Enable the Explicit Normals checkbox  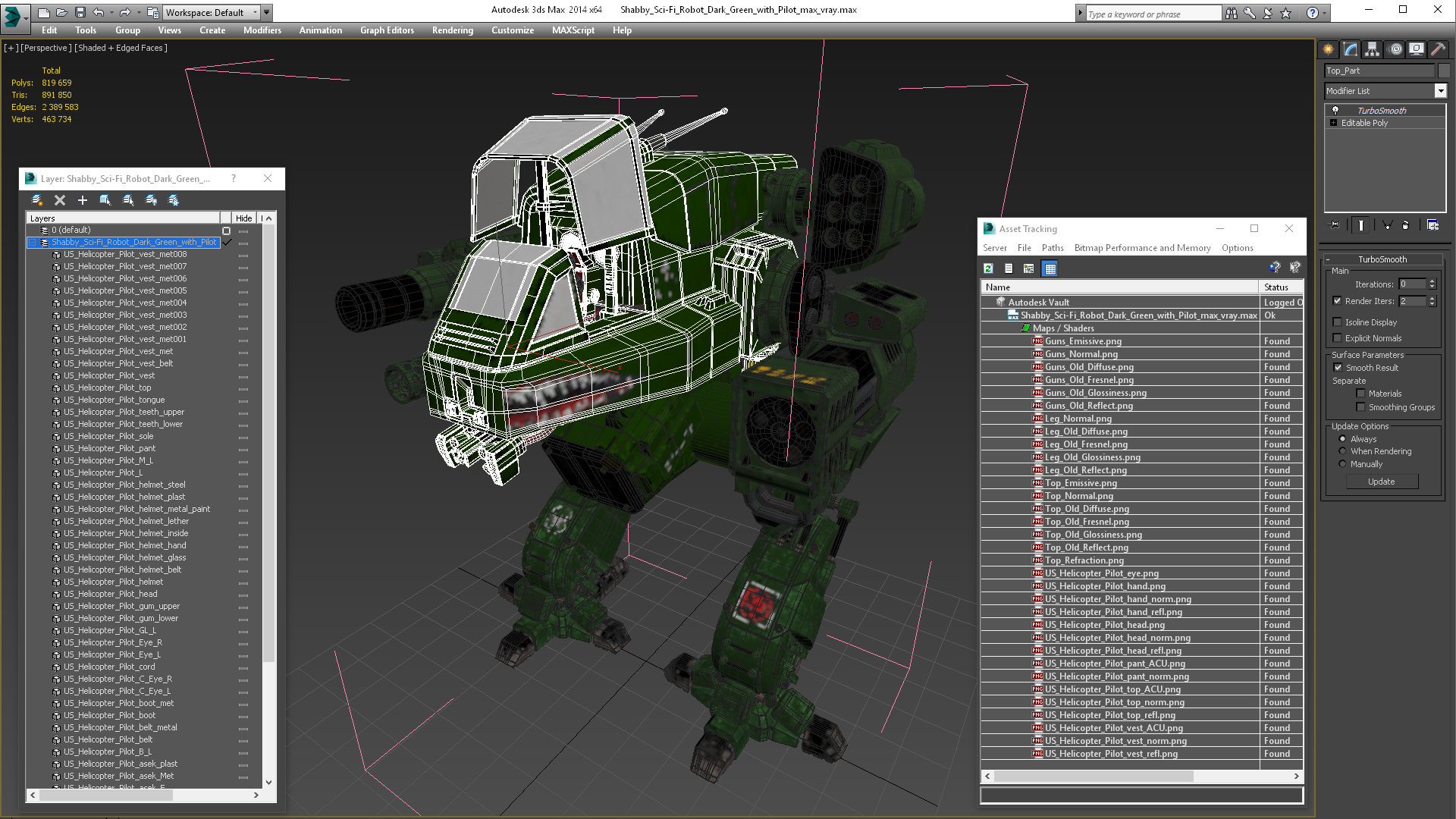coord(1338,338)
